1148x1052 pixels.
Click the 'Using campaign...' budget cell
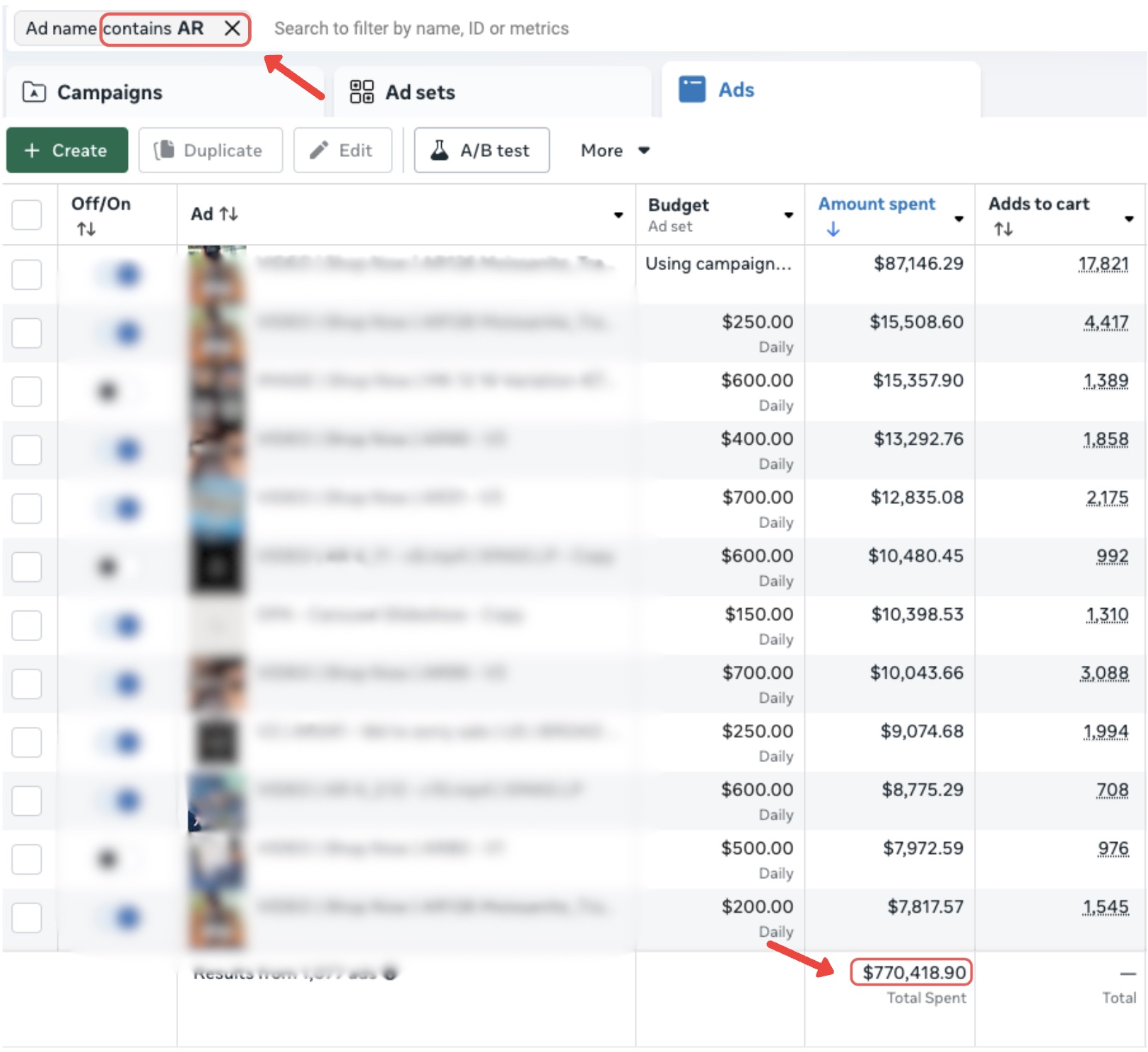(x=718, y=264)
